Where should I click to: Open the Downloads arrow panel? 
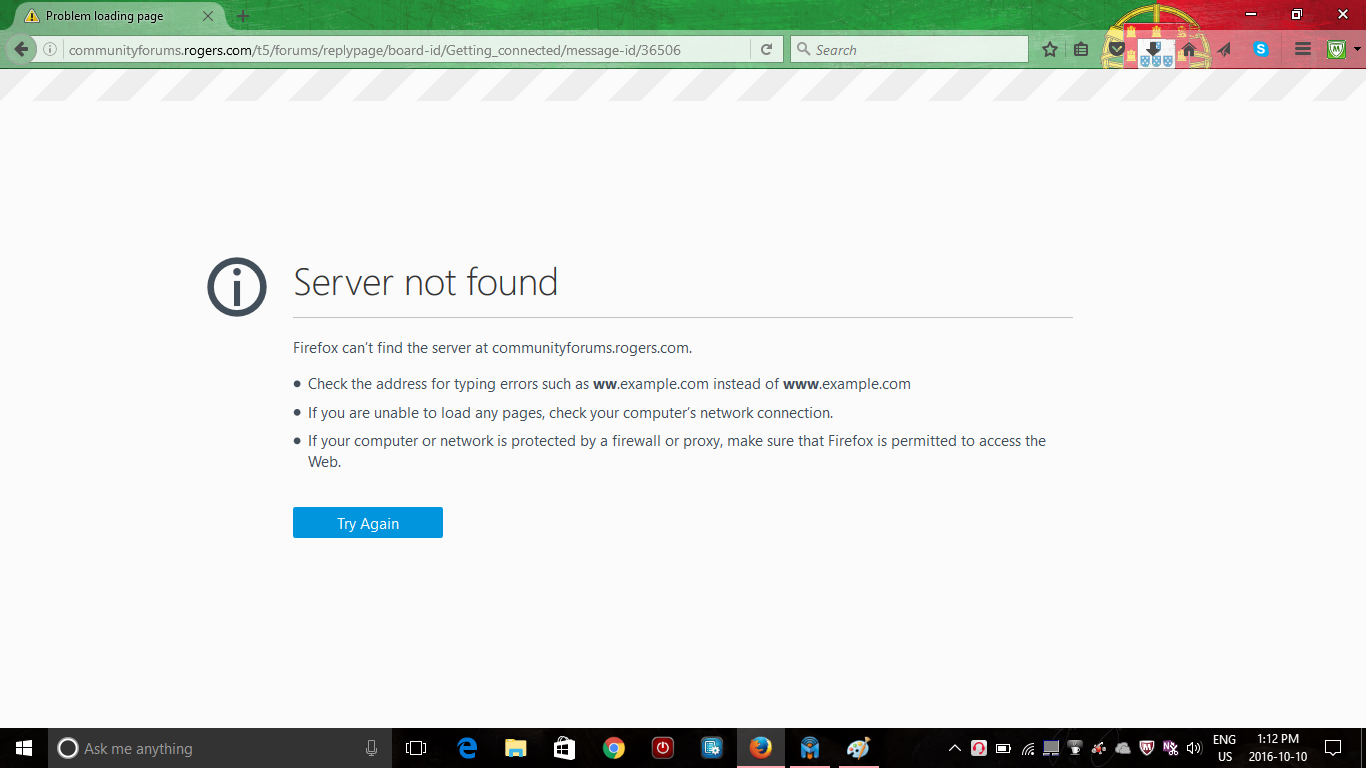1153,49
